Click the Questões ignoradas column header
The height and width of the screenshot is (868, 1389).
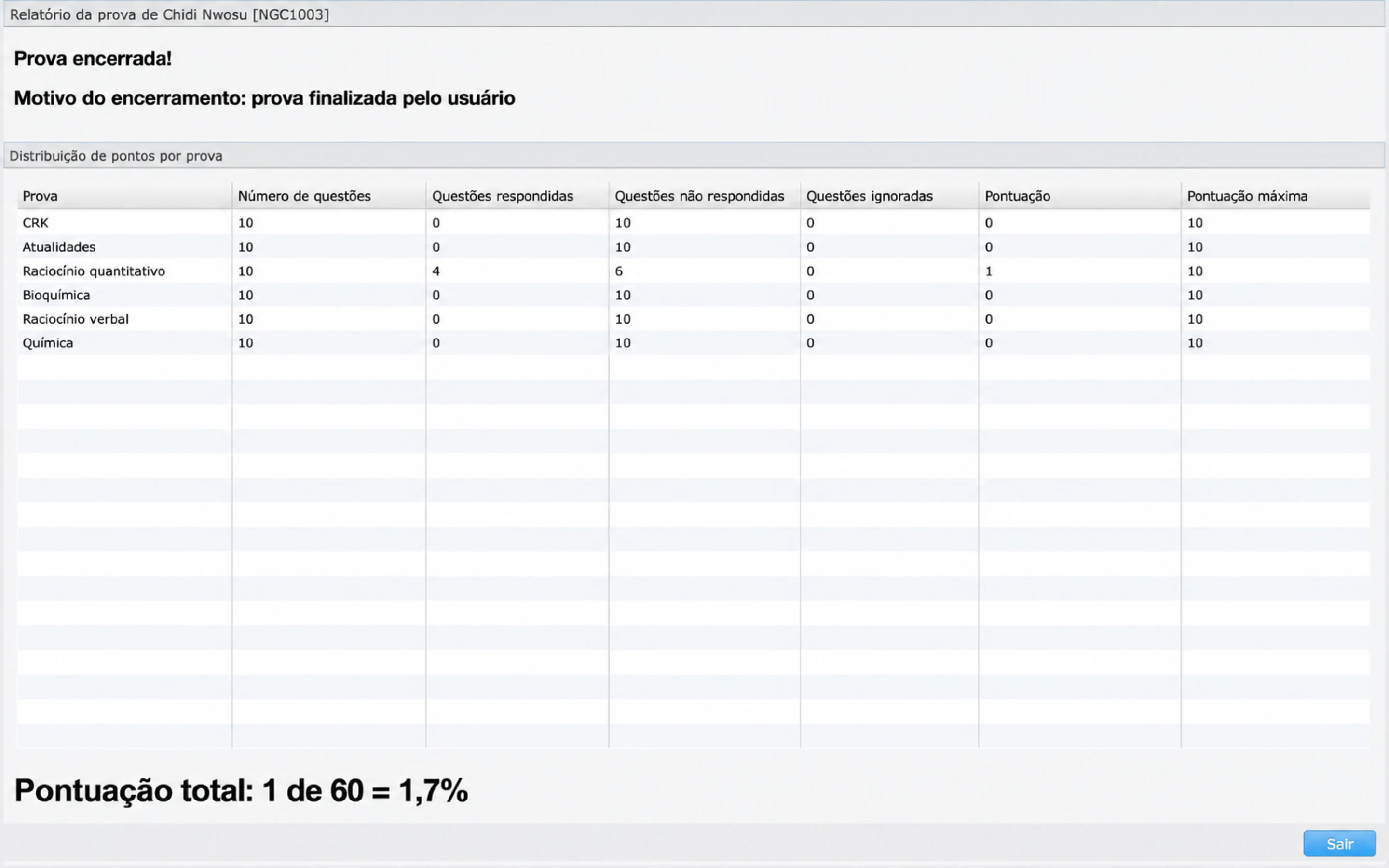(x=889, y=196)
